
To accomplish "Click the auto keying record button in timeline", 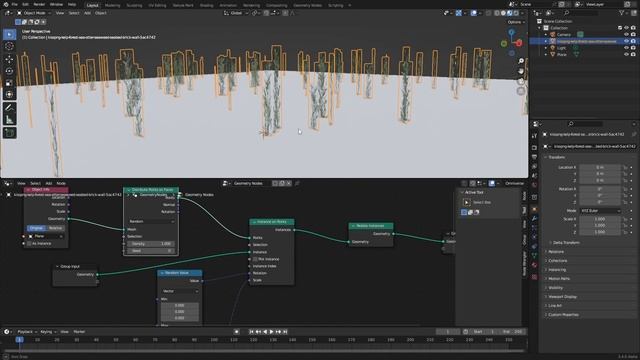I will [236, 332].
